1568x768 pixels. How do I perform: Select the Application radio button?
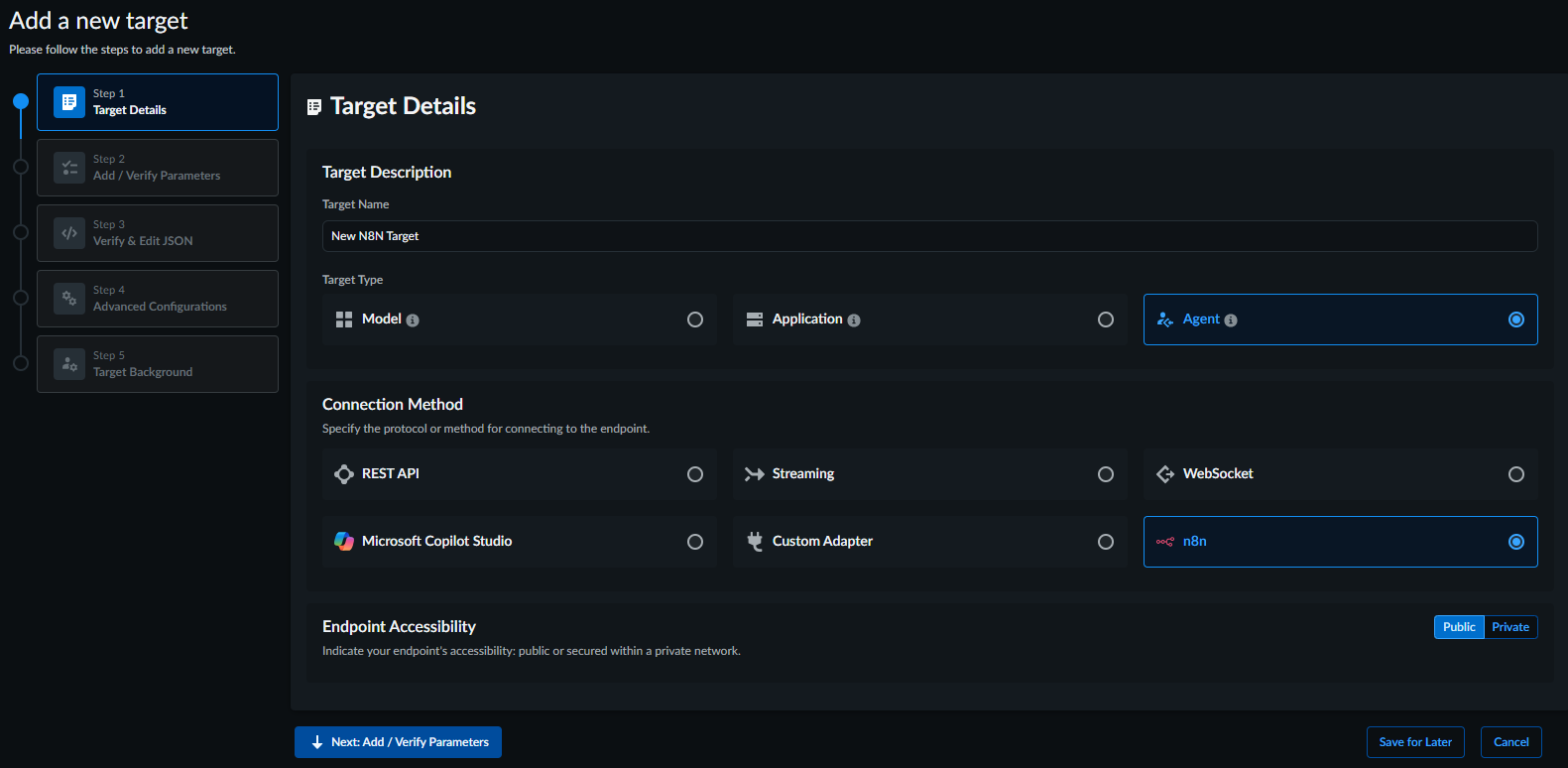coord(1106,320)
